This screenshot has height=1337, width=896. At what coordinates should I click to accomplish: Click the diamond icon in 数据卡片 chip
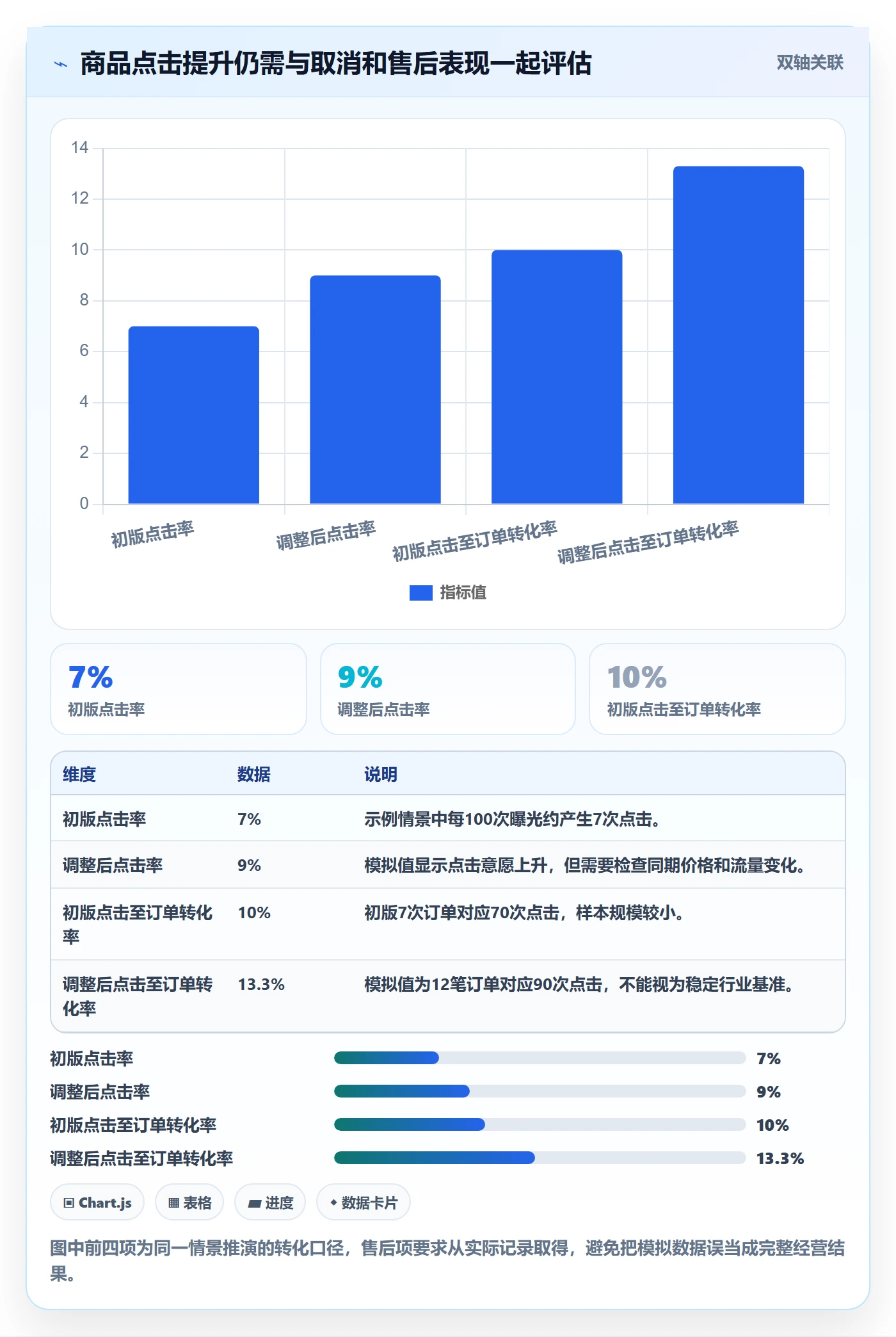(333, 1203)
